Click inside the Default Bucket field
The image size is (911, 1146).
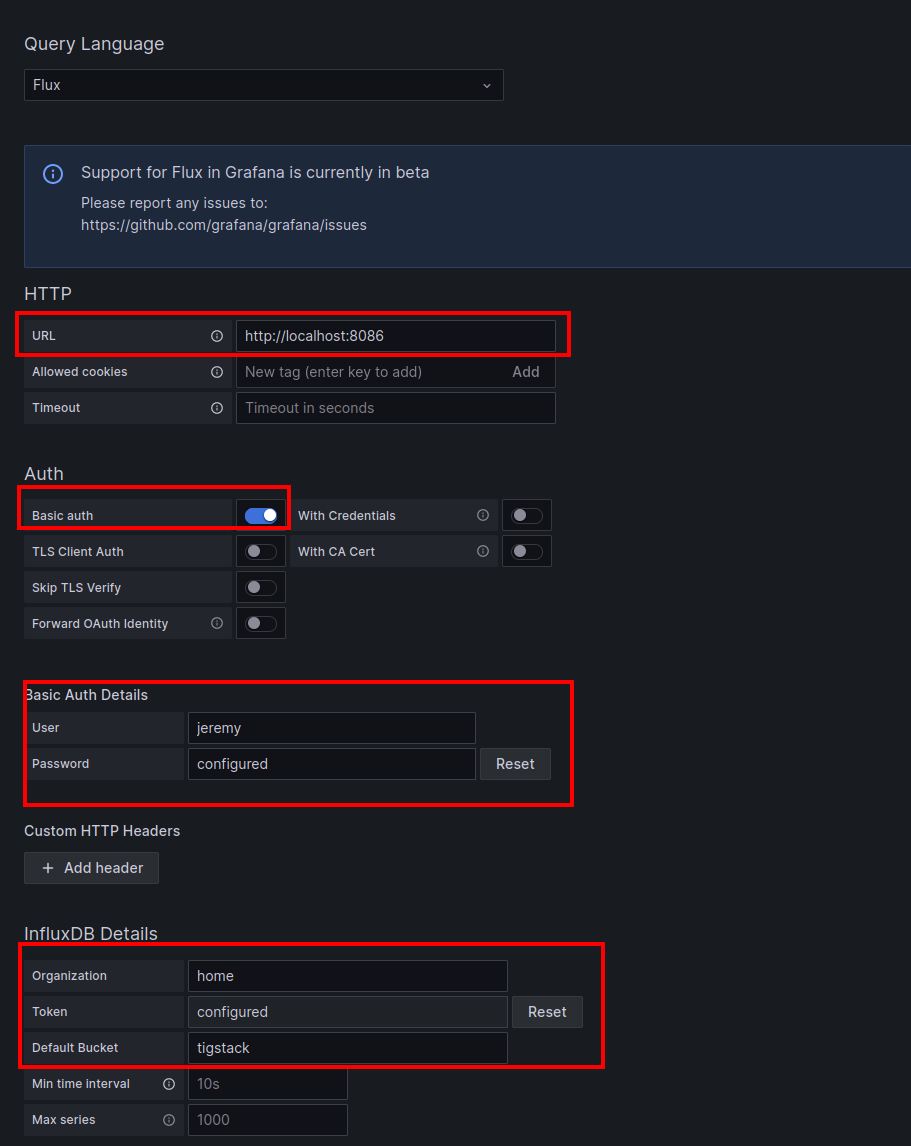pyautogui.click(x=347, y=1047)
